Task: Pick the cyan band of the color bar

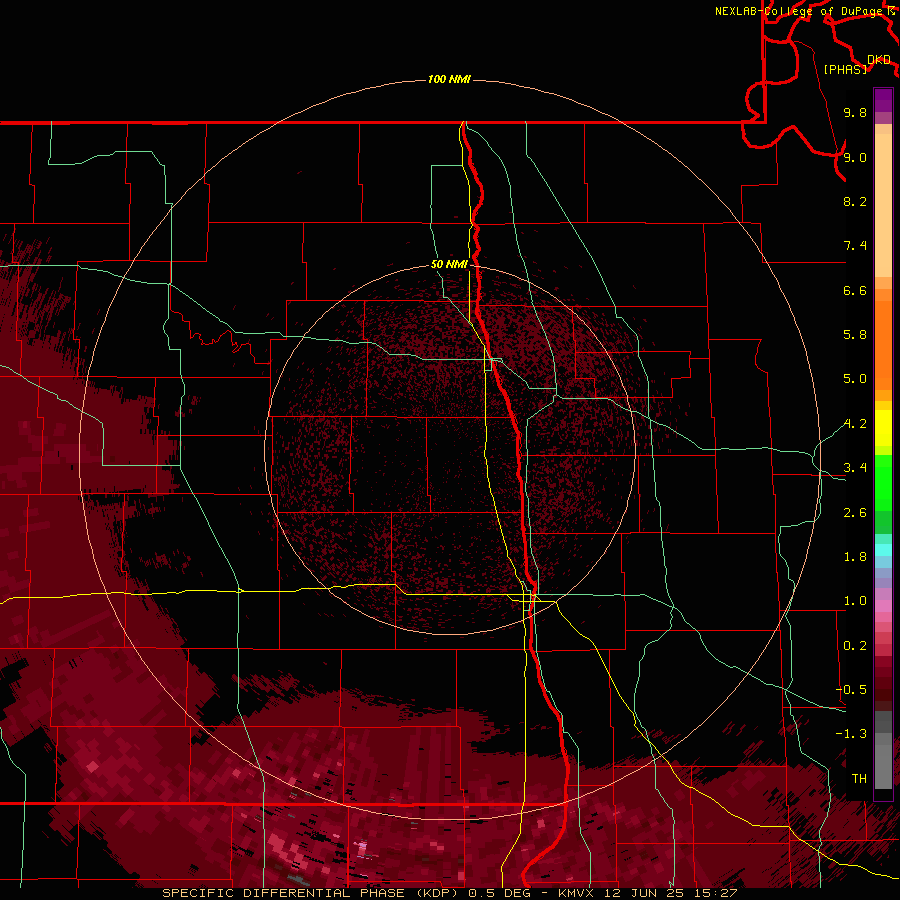Action: 883,550
